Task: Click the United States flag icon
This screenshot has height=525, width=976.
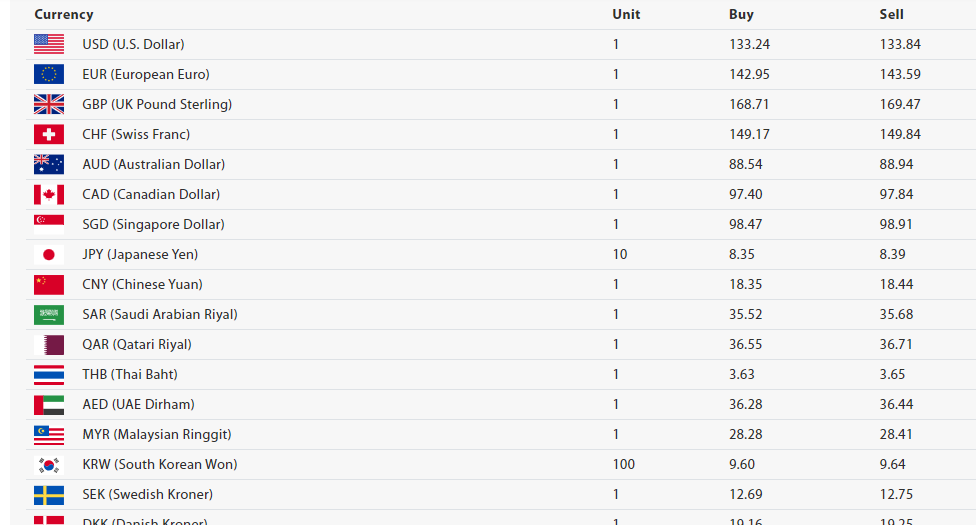Action: click(x=49, y=44)
